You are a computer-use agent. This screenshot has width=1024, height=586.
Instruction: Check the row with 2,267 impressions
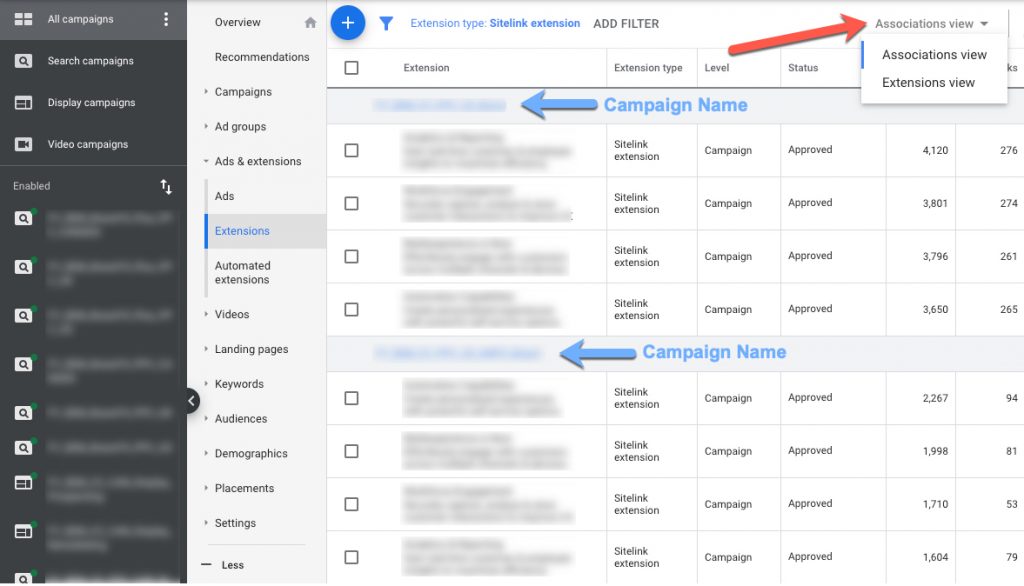[x=351, y=398]
